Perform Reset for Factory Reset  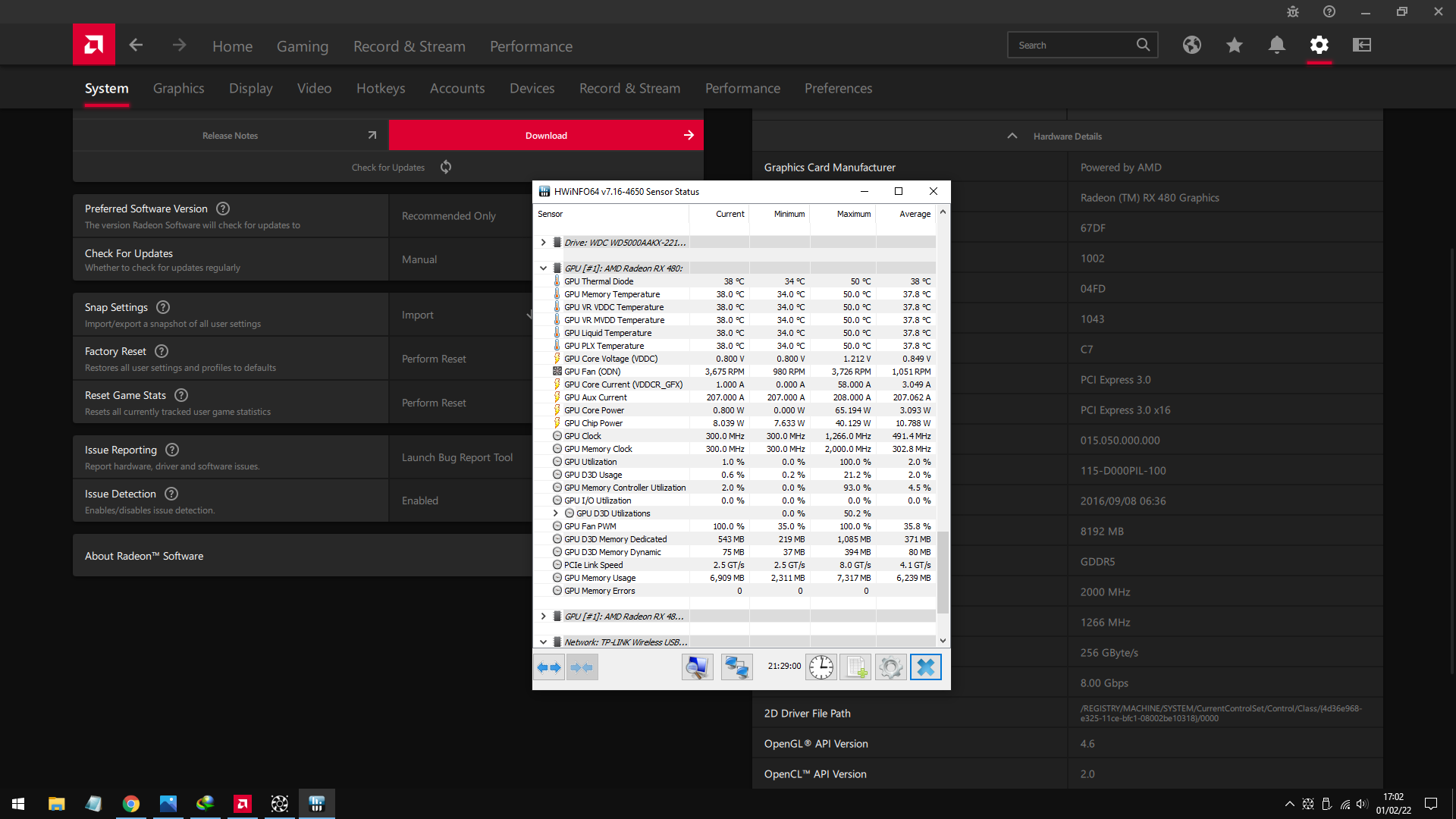pos(460,359)
